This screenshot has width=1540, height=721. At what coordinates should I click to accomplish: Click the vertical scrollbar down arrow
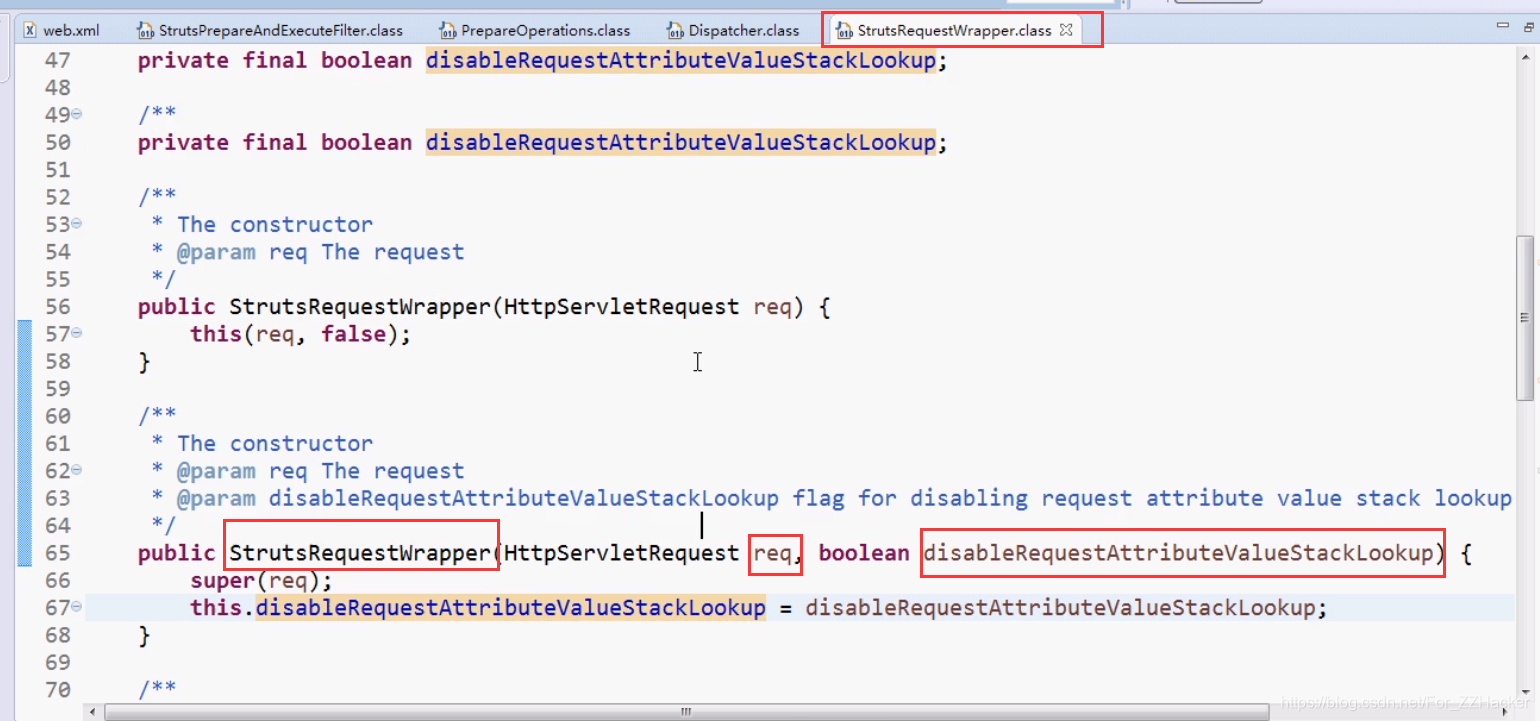coord(1524,693)
